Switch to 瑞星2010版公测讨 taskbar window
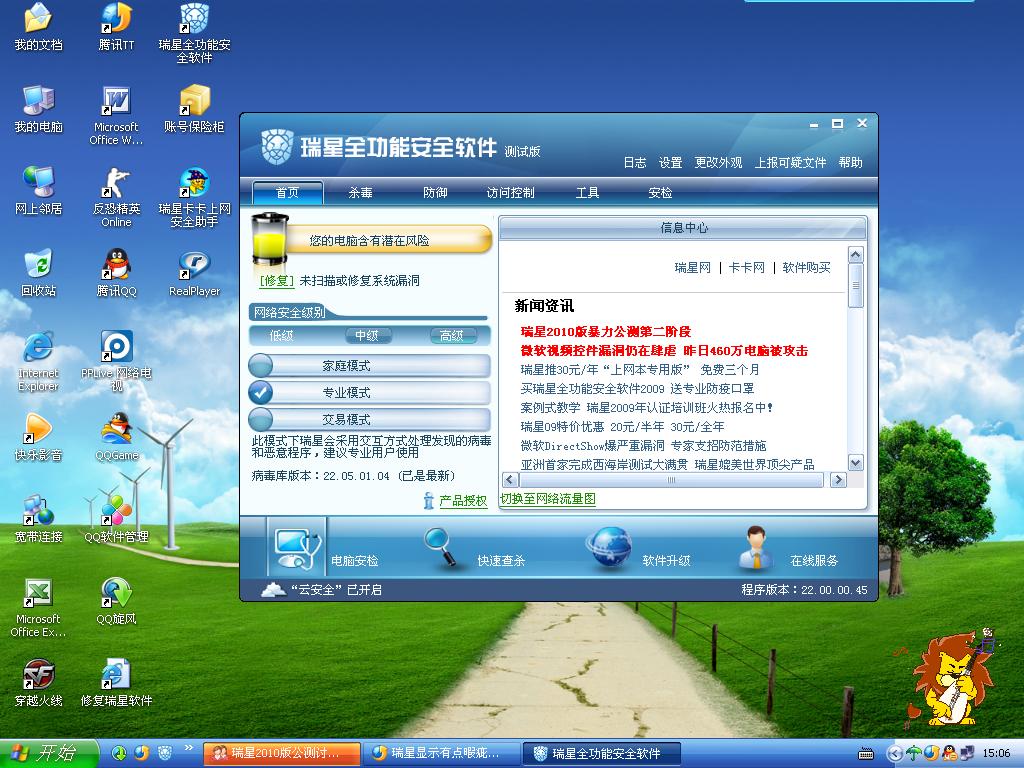1024x768 pixels. 281,753
